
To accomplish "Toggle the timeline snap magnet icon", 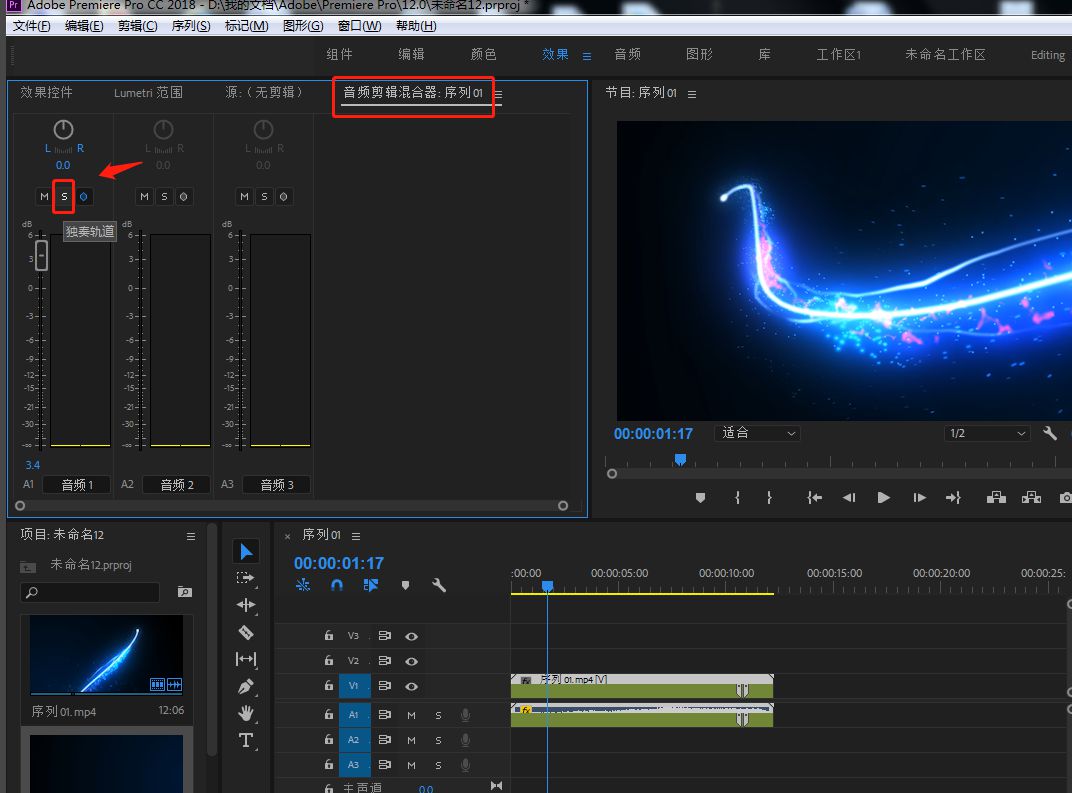I will (337, 586).
